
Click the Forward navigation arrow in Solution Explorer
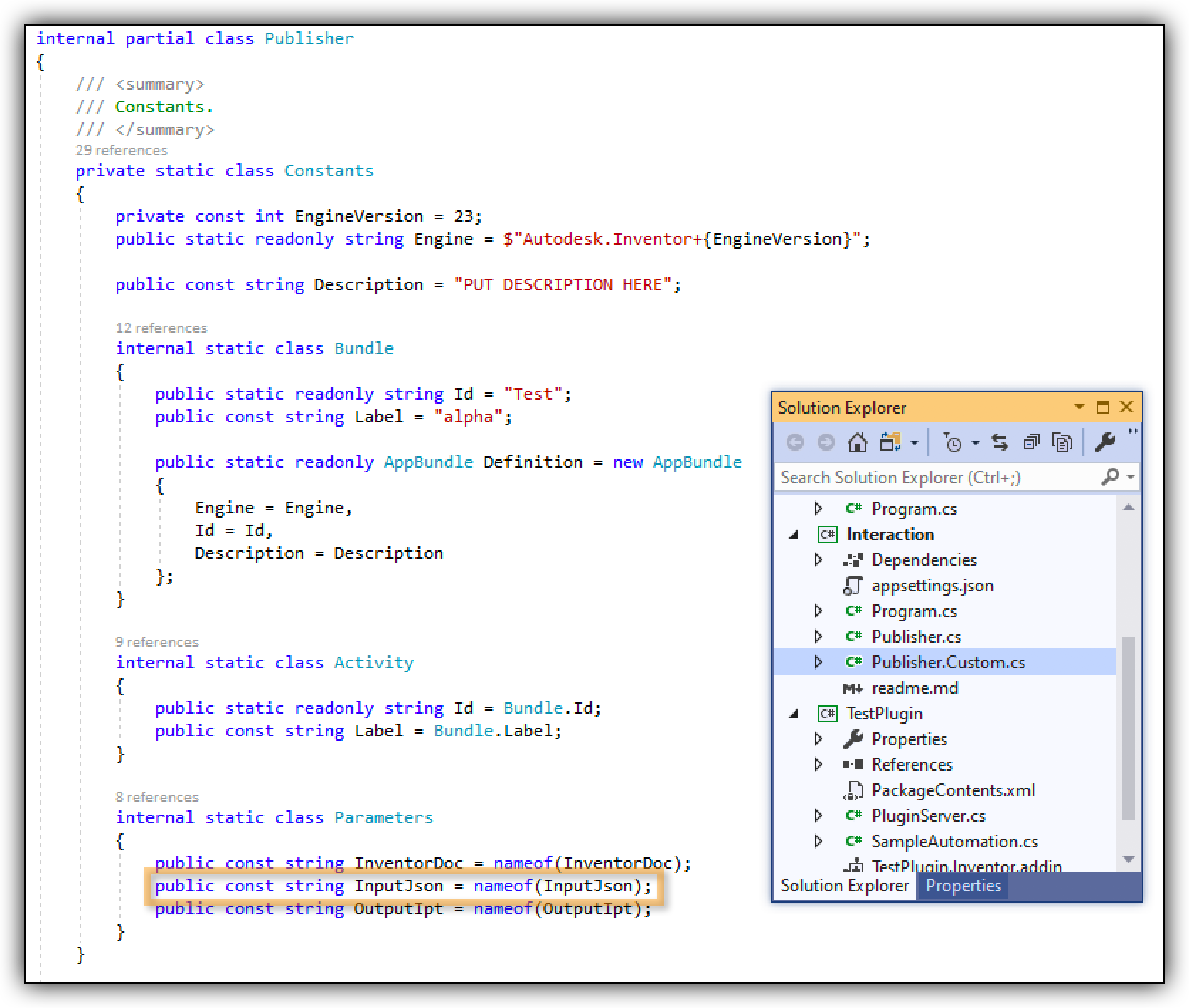826,443
